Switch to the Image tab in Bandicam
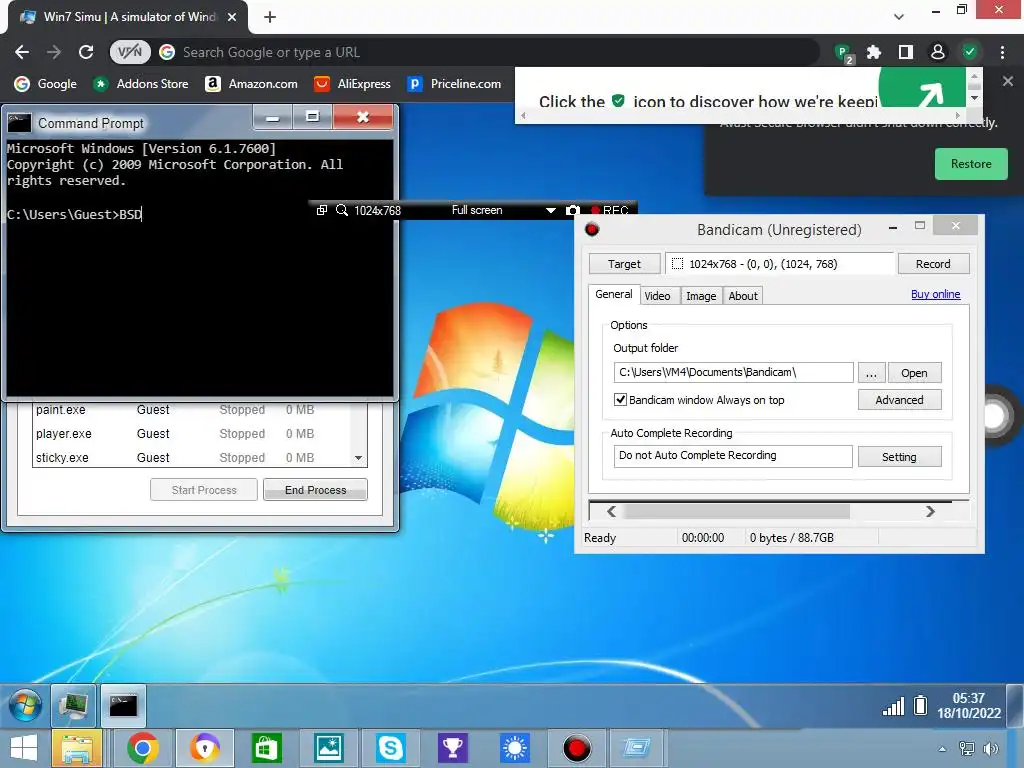The image size is (1024, 768). pos(701,296)
